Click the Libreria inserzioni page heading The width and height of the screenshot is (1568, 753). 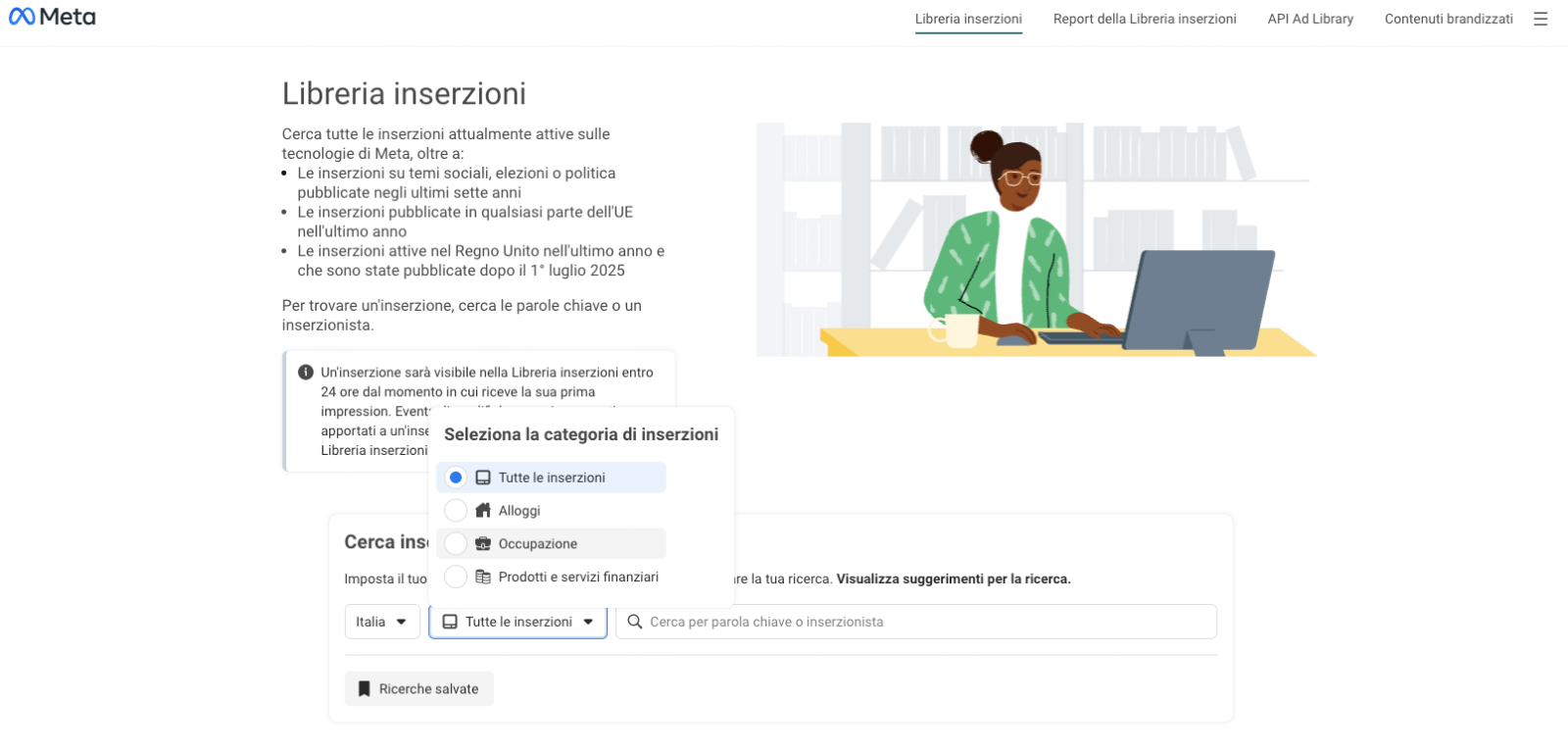tap(404, 94)
